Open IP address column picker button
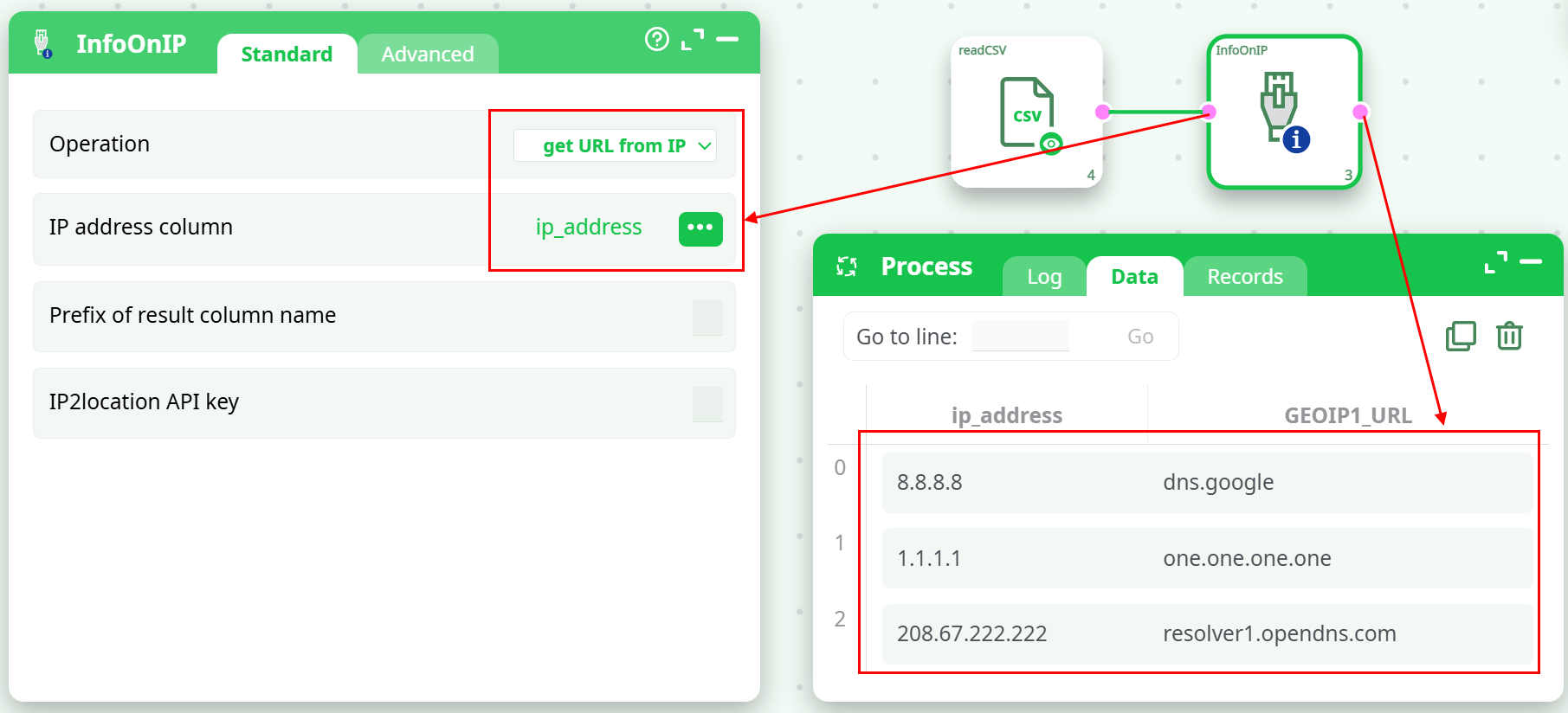 [700, 228]
